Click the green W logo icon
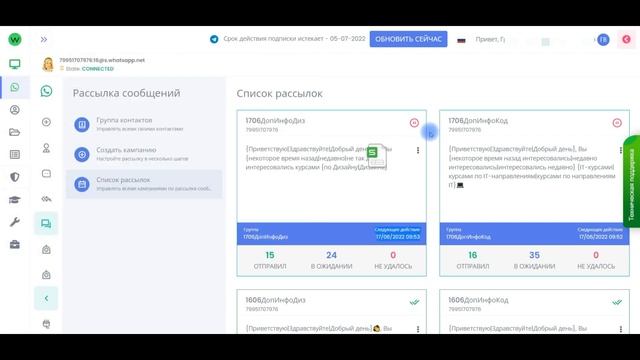640x360 pixels. tap(15, 40)
